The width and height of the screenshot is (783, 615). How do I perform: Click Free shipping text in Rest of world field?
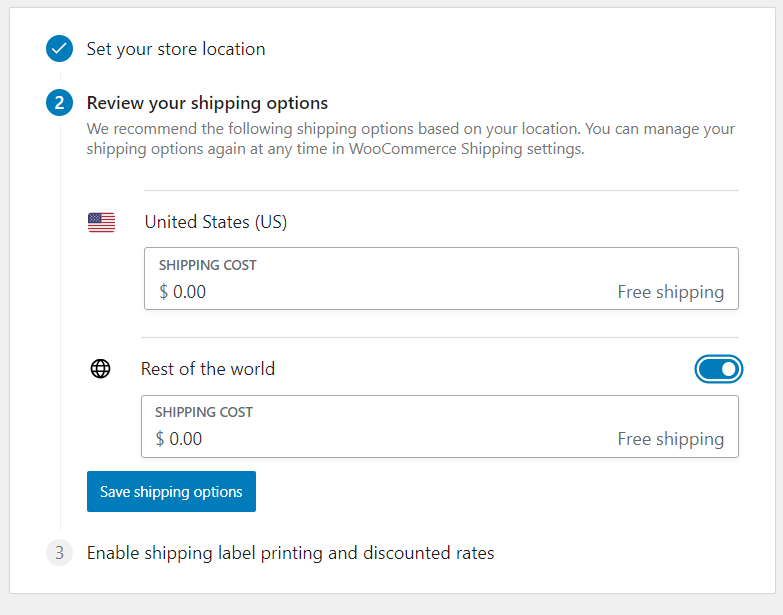tap(670, 439)
